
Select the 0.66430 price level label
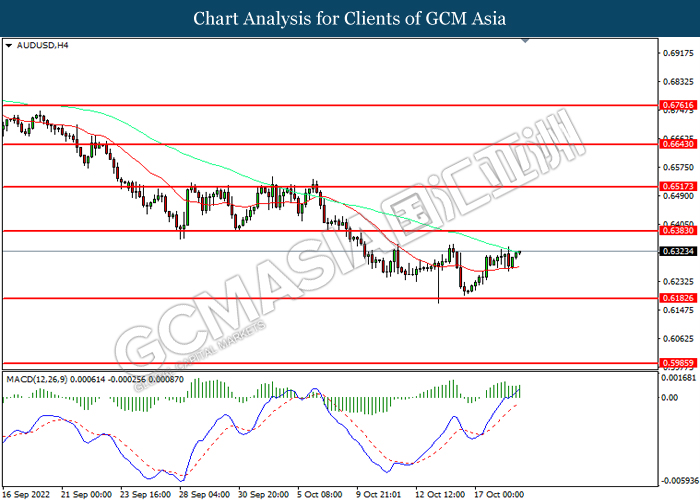click(678, 144)
